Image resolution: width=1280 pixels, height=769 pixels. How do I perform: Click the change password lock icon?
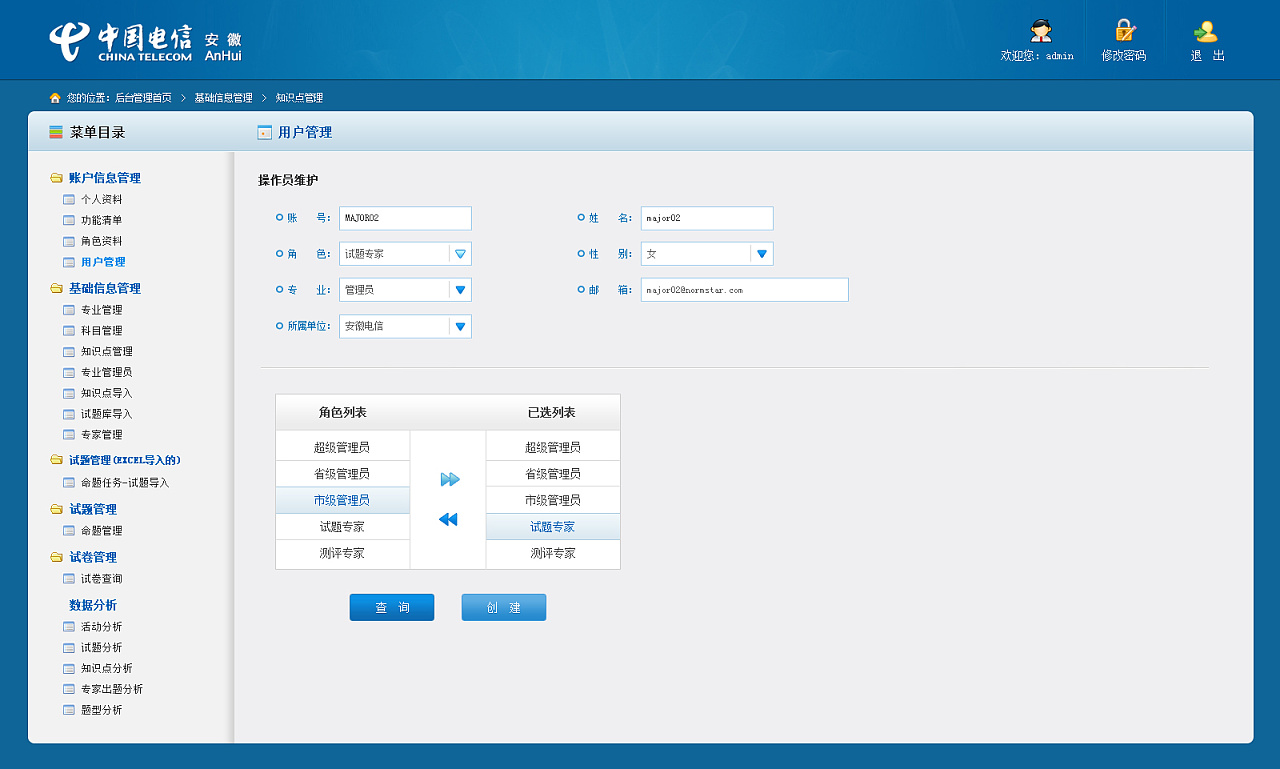tap(1125, 31)
